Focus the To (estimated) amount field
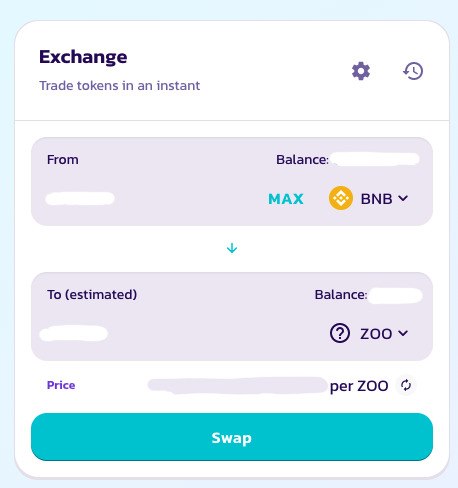Image resolution: width=458 pixels, height=488 pixels. (74, 333)
